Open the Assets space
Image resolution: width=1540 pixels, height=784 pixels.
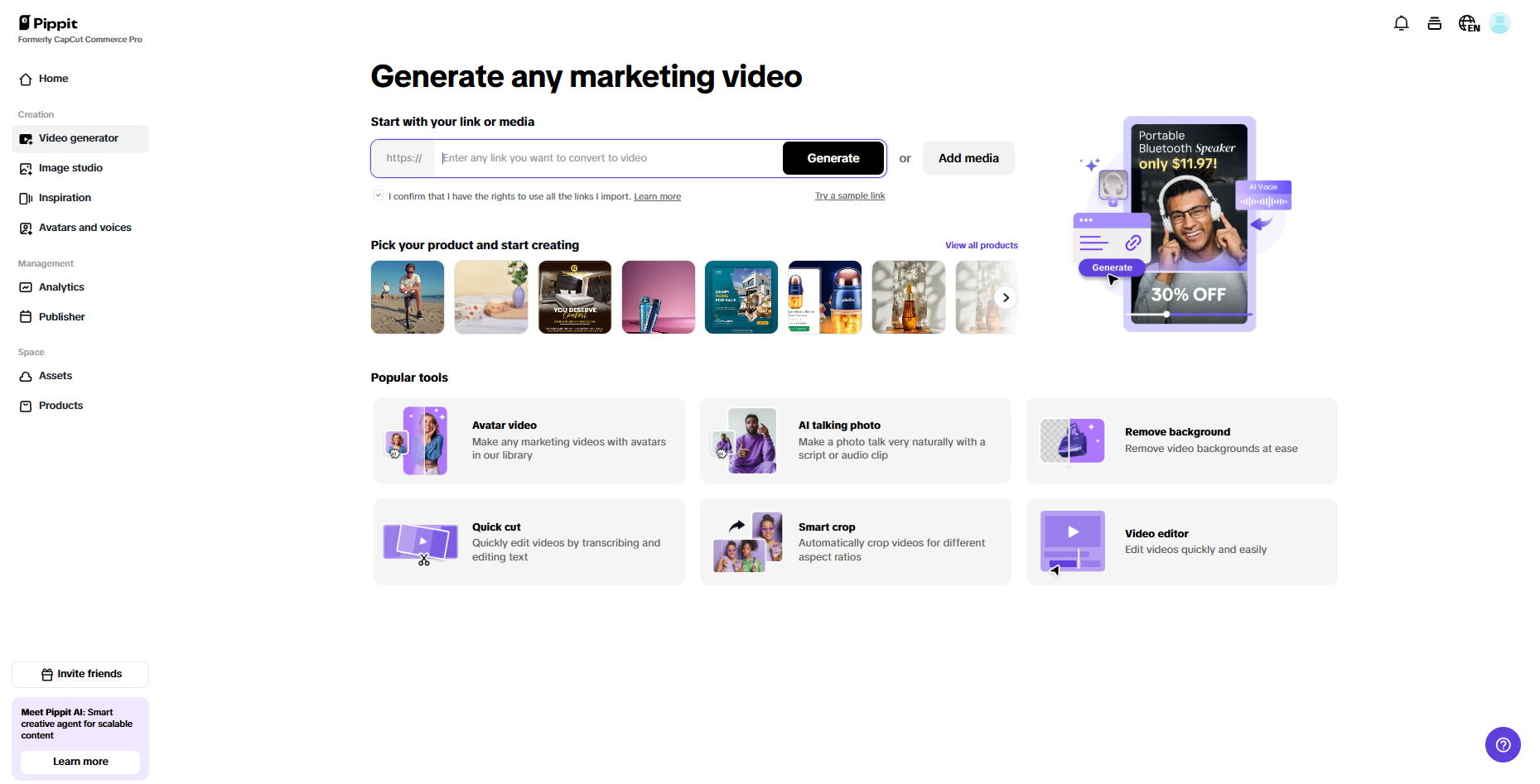tap(56, 376)
